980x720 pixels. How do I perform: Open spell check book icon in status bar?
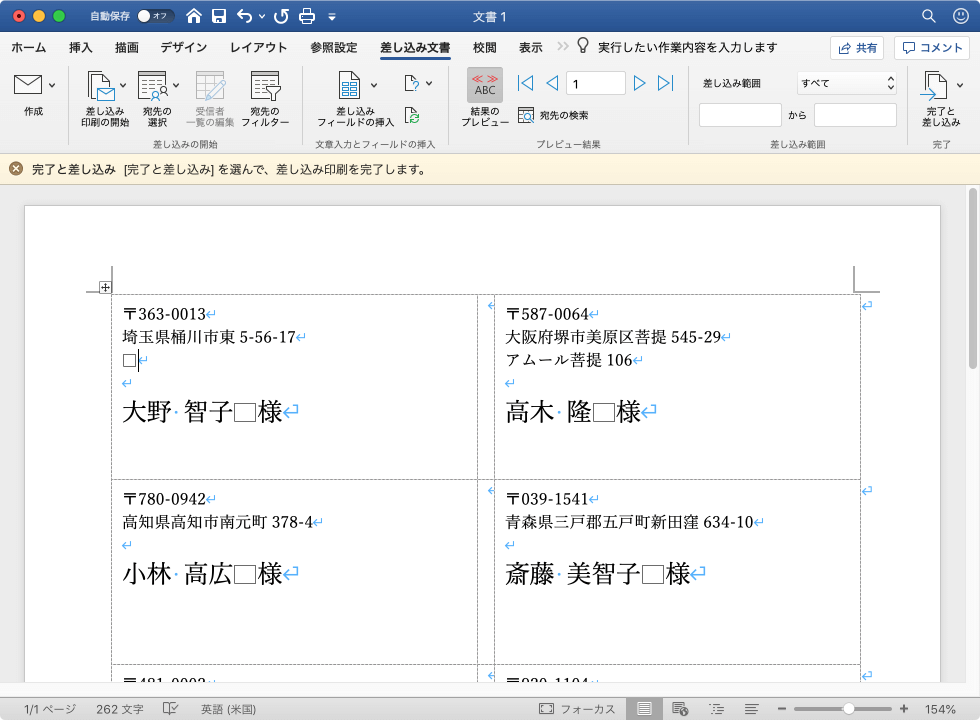[170, 709]
